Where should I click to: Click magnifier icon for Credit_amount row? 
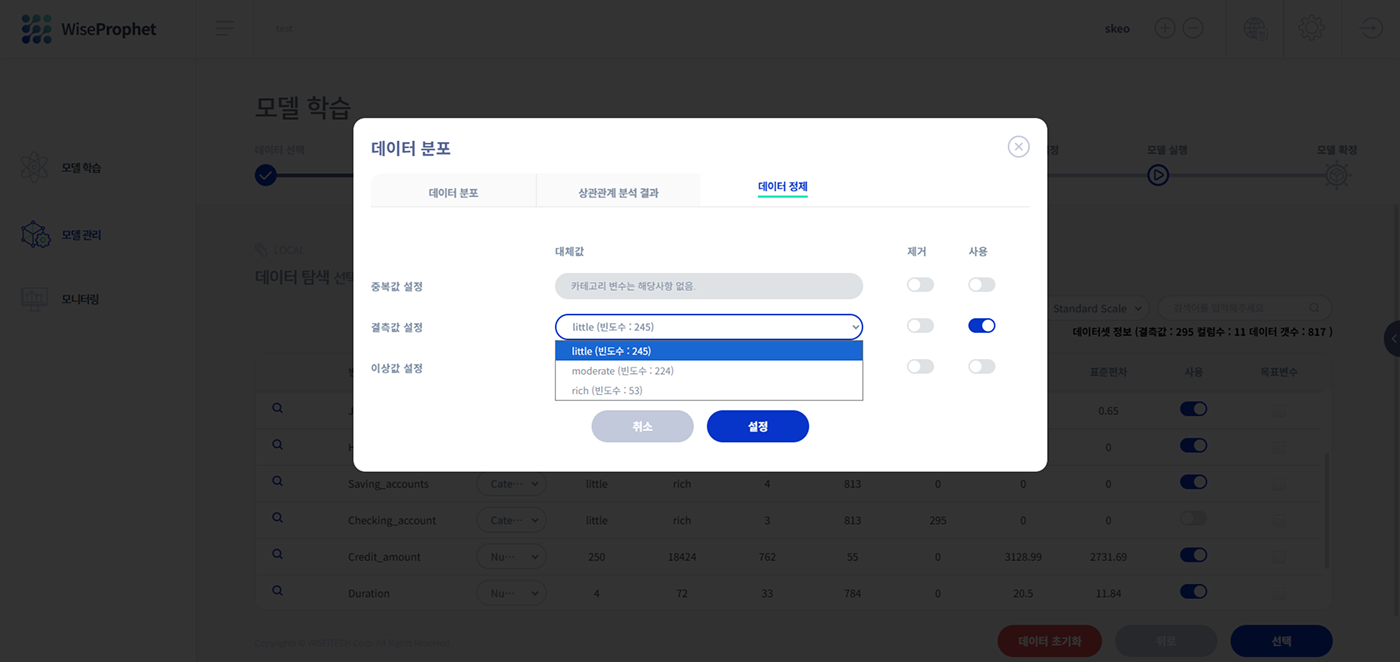coord(278,554)
